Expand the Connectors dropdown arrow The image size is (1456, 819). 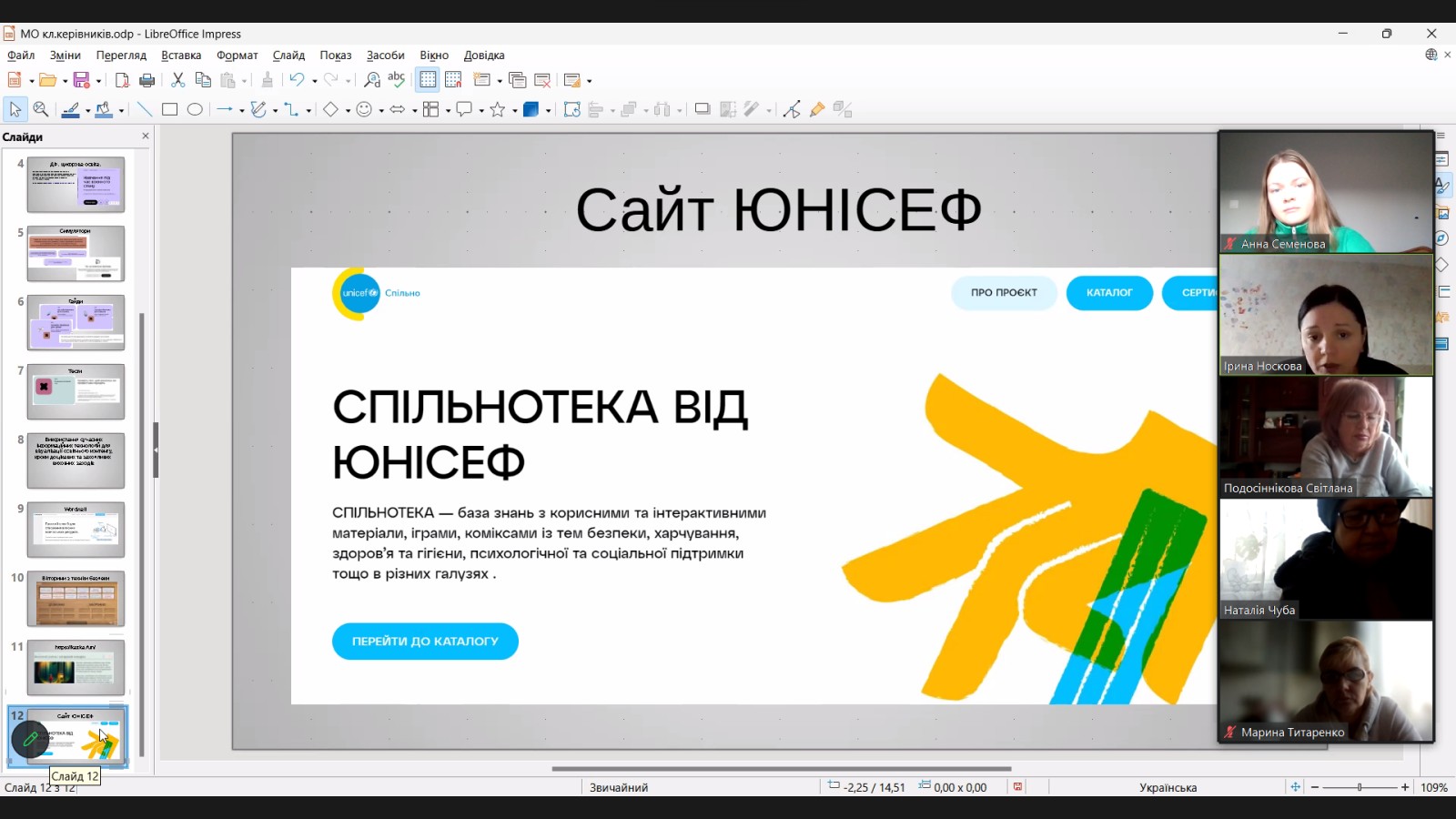(308, 110)
